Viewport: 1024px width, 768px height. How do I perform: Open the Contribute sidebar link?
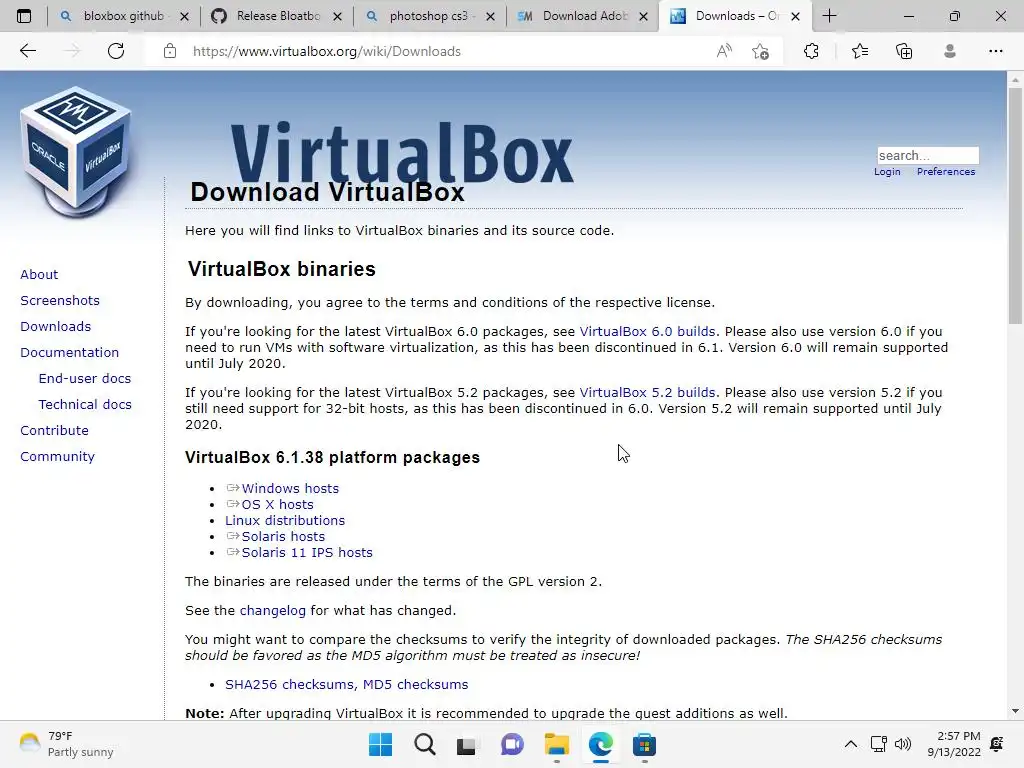pyautogui.click(x=54, y=431)
